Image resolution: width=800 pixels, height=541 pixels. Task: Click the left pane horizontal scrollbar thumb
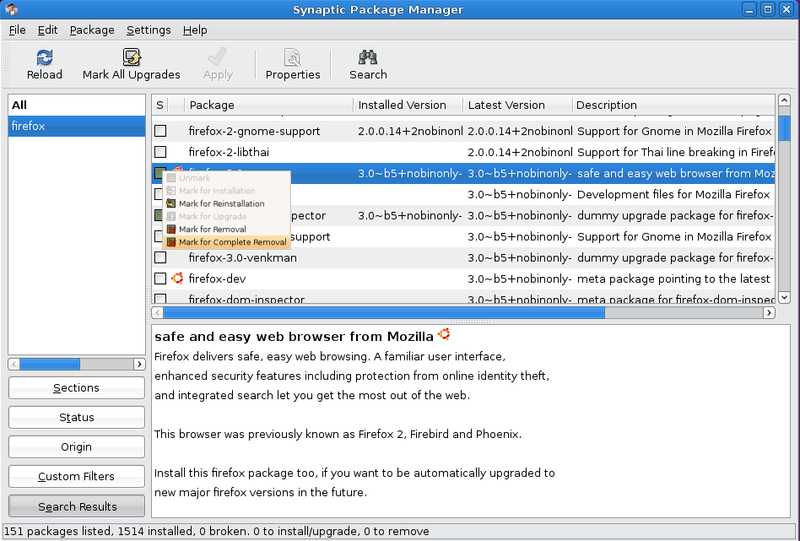(49, 364)
